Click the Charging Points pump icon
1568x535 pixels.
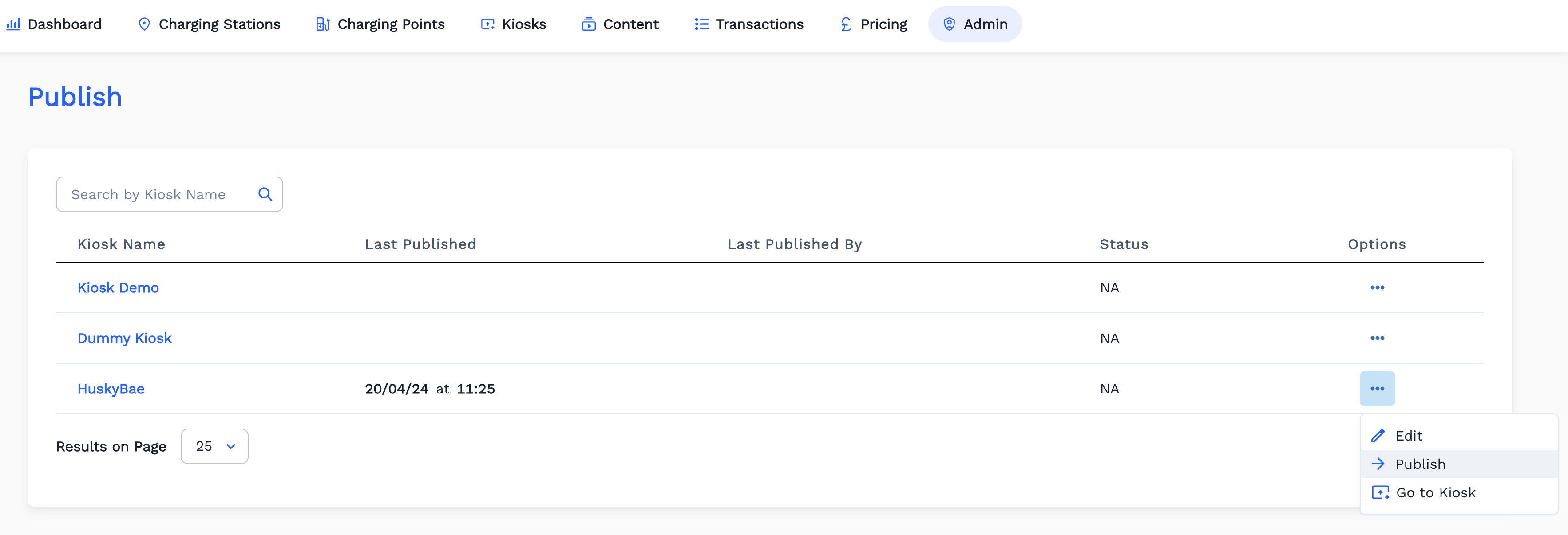click(x=323, y=24)
